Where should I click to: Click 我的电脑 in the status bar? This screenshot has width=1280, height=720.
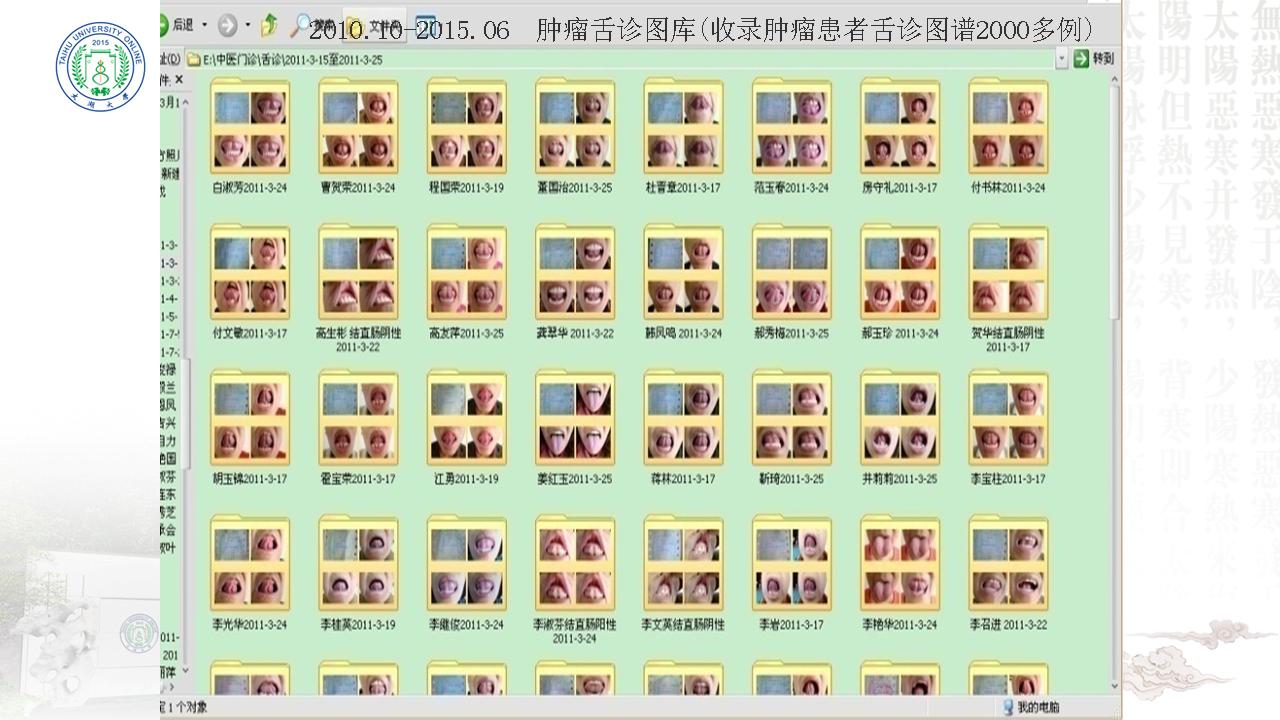coord(1030,708)
